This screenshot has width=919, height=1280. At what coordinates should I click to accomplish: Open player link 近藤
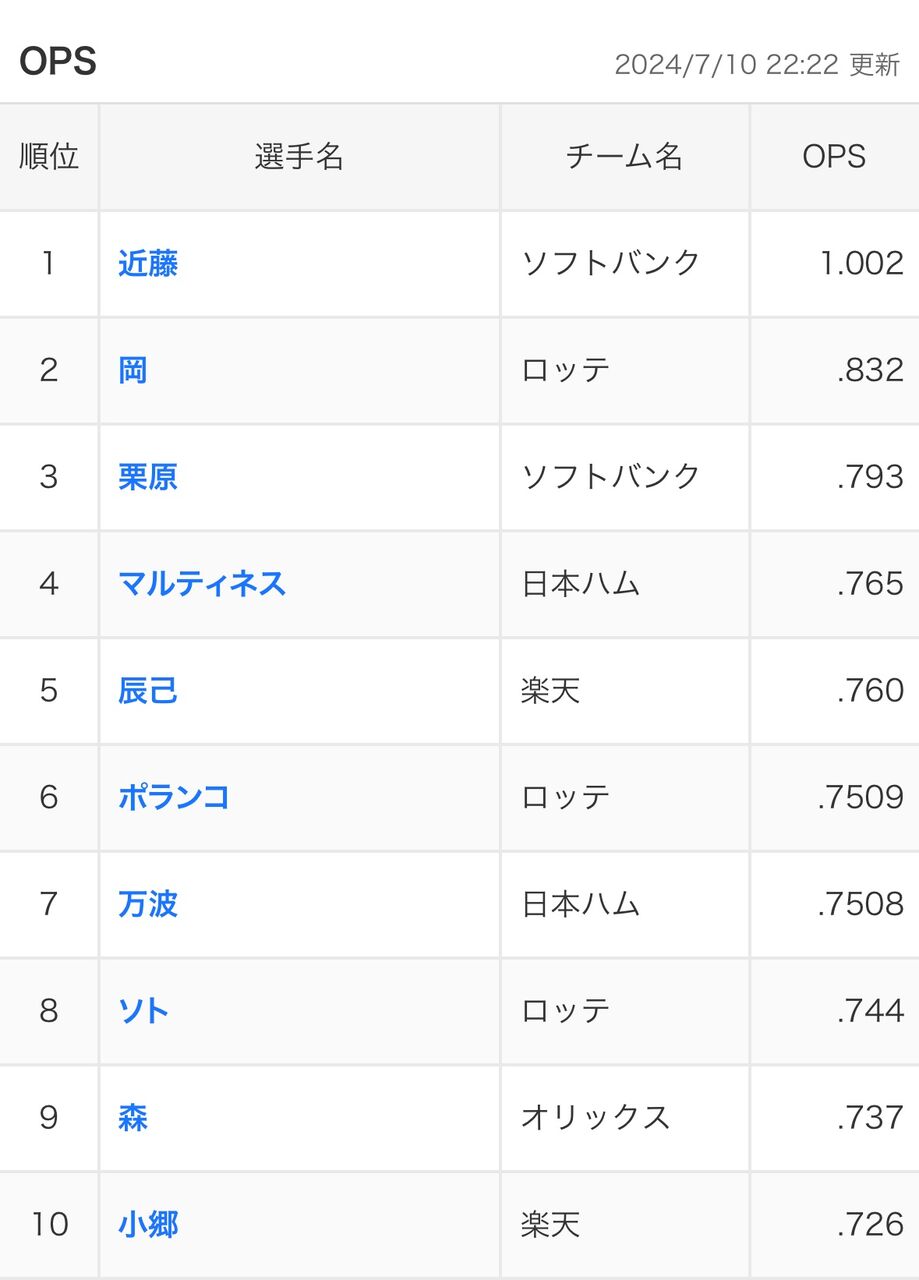point(148,264)
